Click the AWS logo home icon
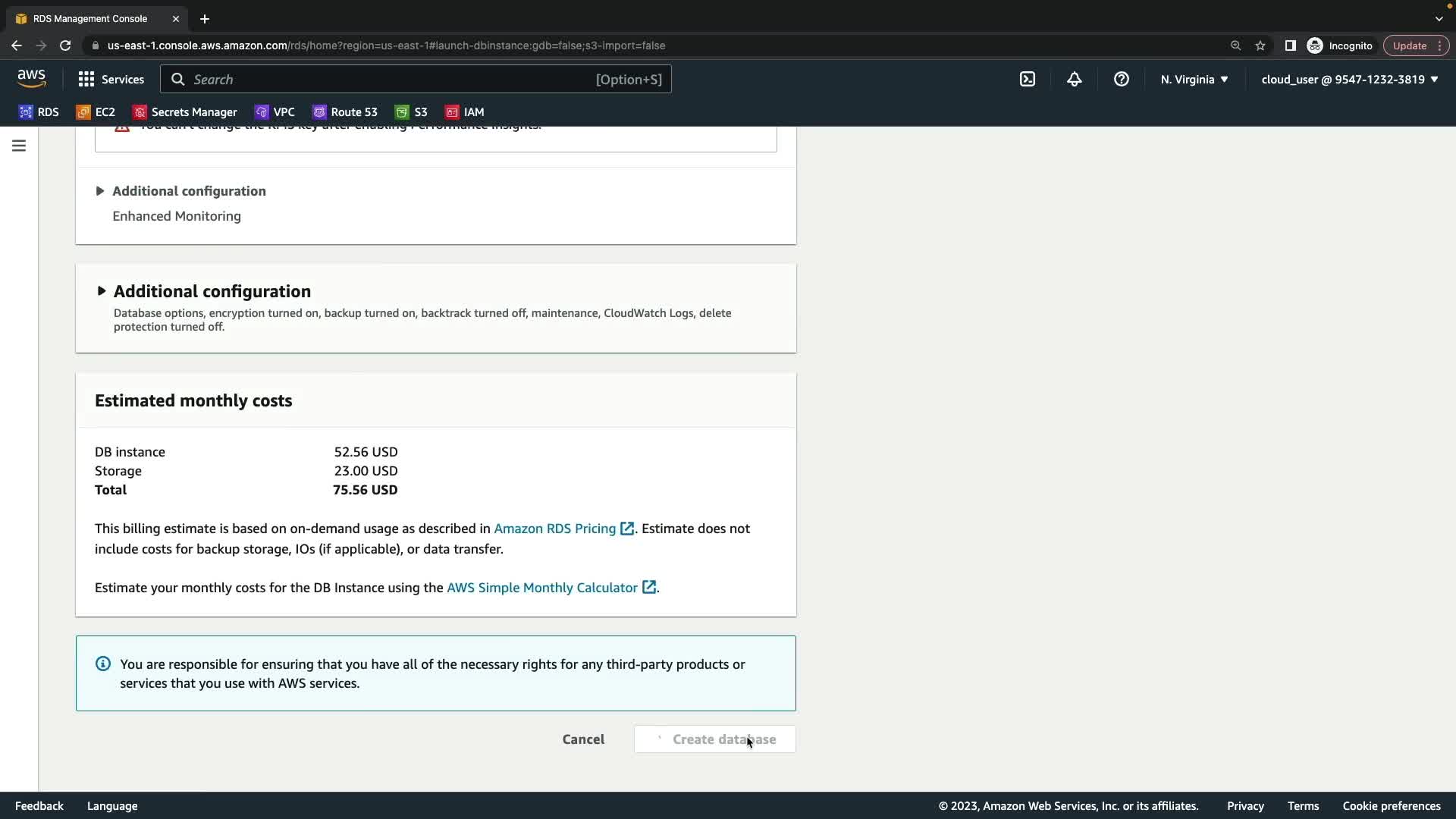This screenshot has height=819, width=1456. coord(31,79)
